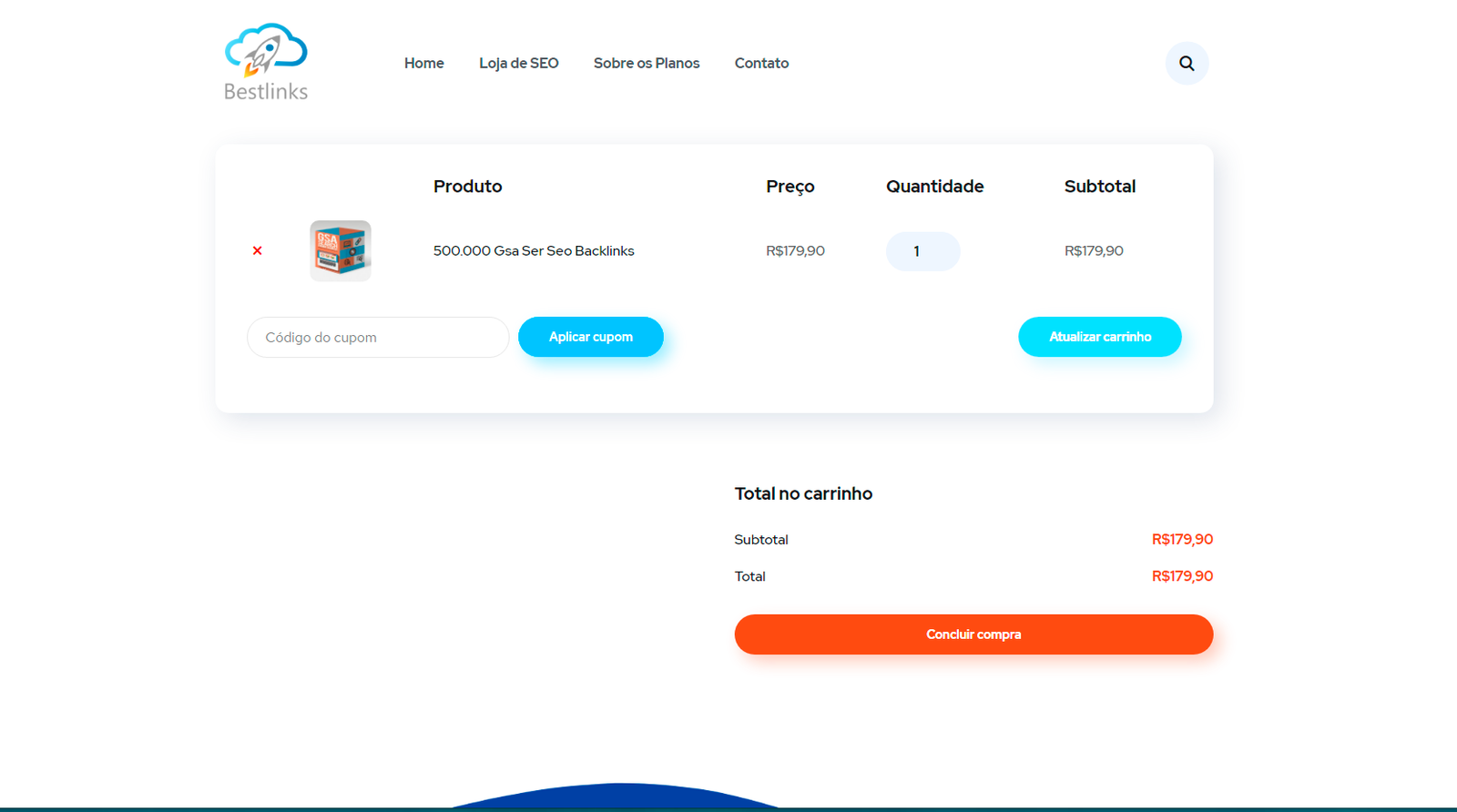Open the search magnifier icon
Viewport: 1457px width, 812px height.
(1187, 64)
